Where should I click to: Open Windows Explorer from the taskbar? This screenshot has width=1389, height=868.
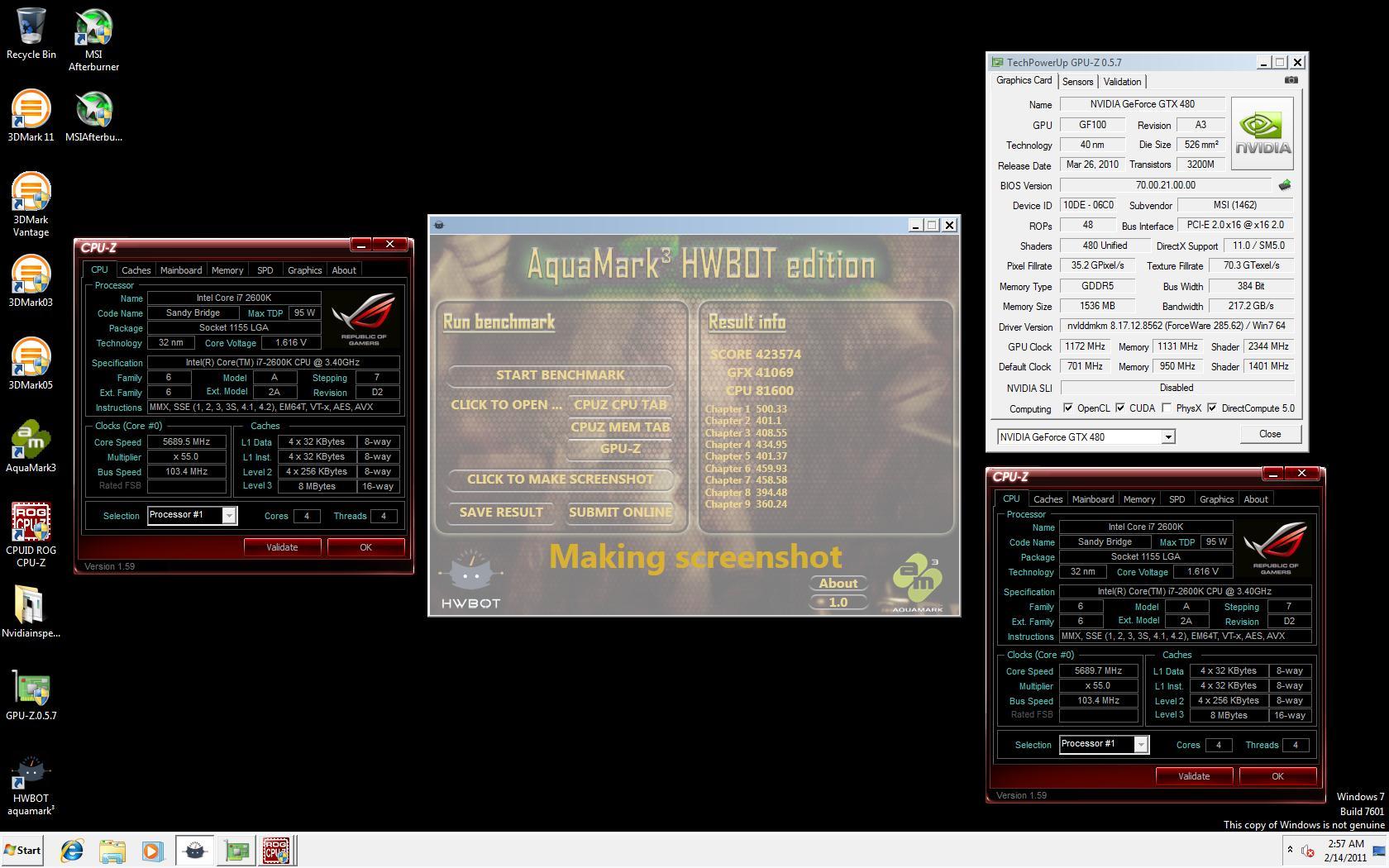coord(112,850)
